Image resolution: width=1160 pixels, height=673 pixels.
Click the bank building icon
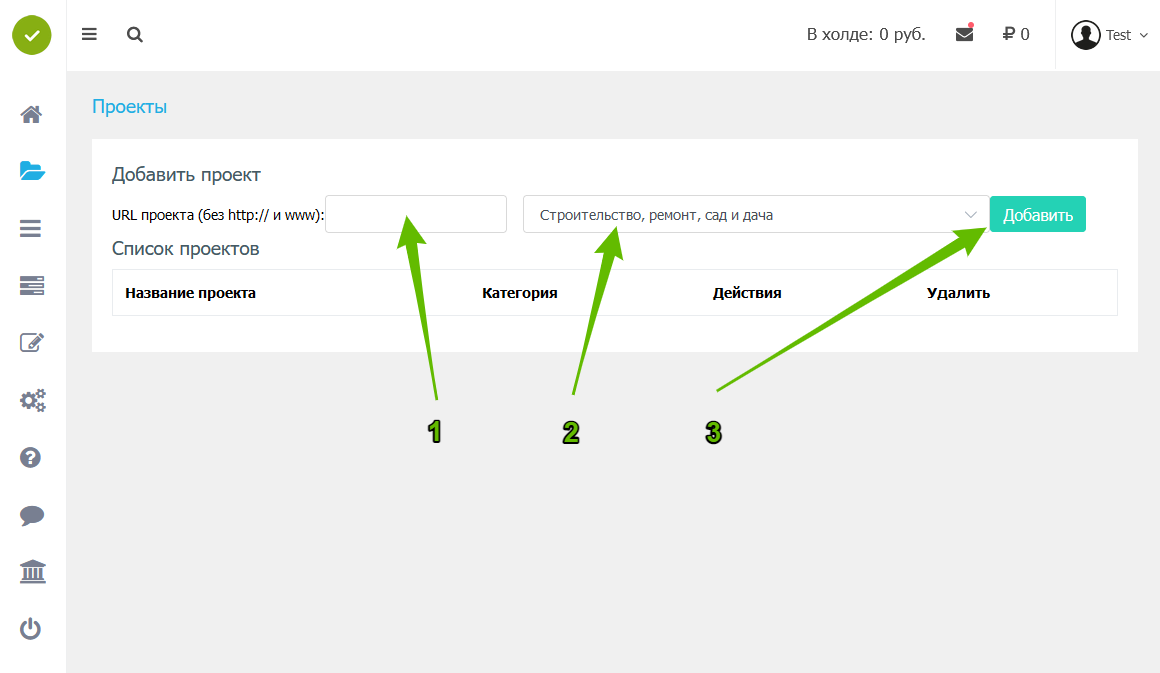point(32,573)
